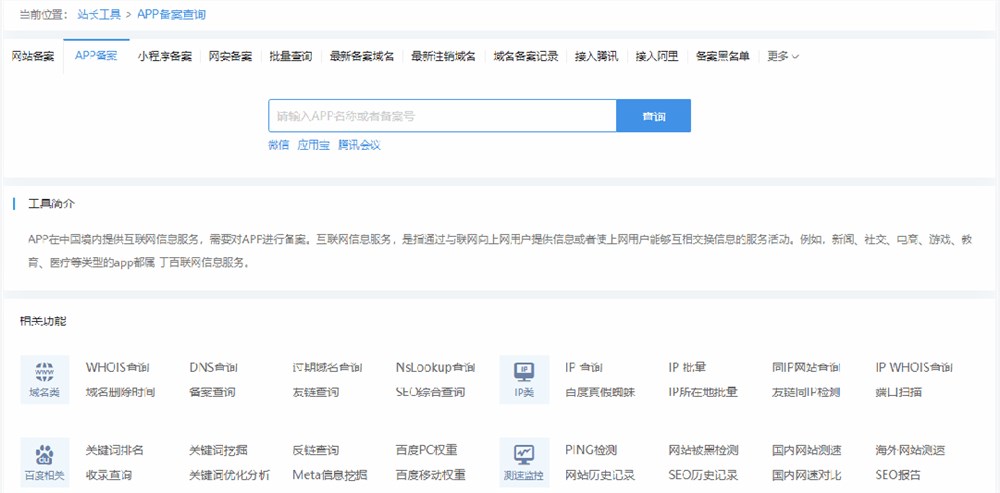Screen dimensions: 1000x493
Task: Click the 百度相关 paw icon
Action: tap(45, 454)
